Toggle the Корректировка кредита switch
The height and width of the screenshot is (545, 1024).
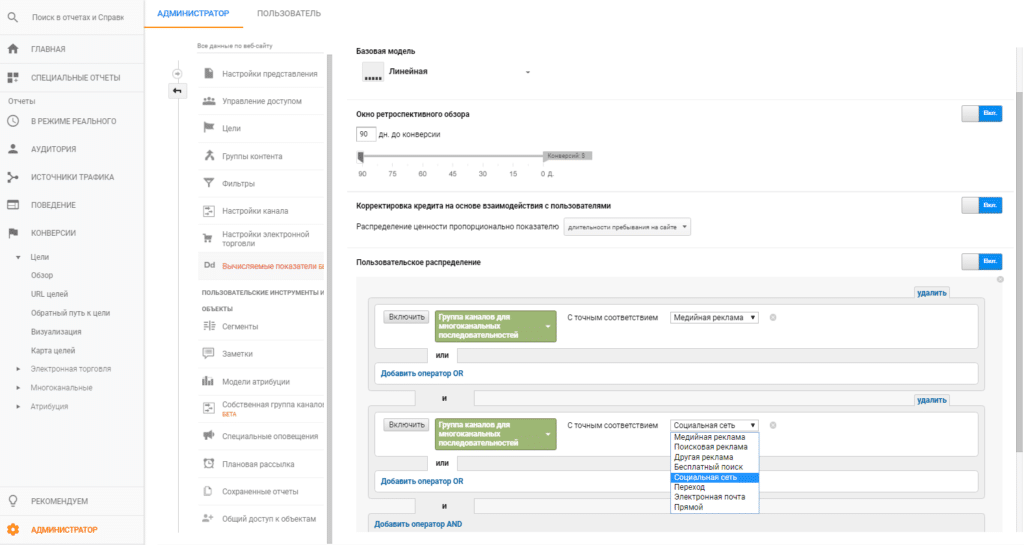tap(982, 206)
